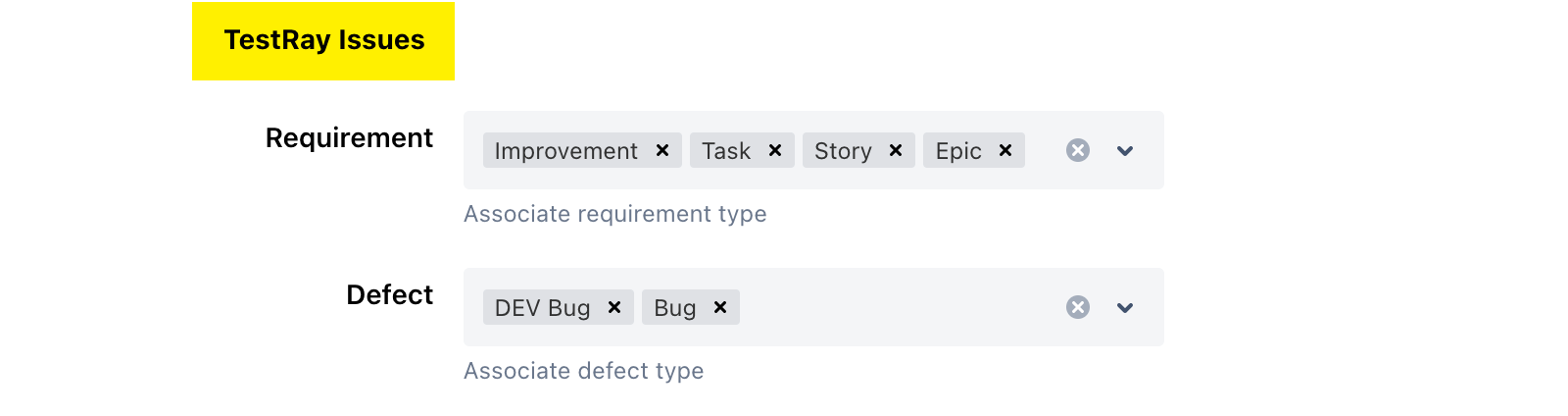Delete the Bug chip from Defect

pyautogui.click(x=720, y=307)
